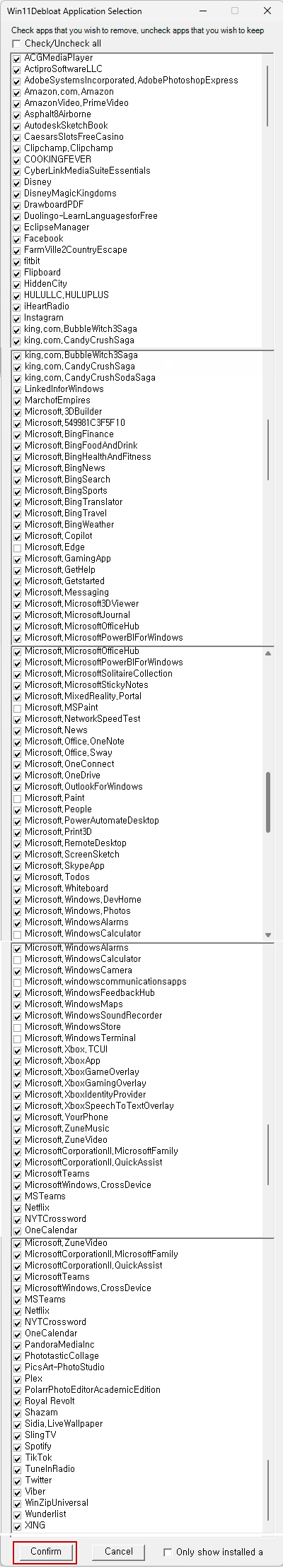Uncheck the Microsoft.Copilot entry
Image resolution: width=283 pixels, height=1568 pixels.
17,536
